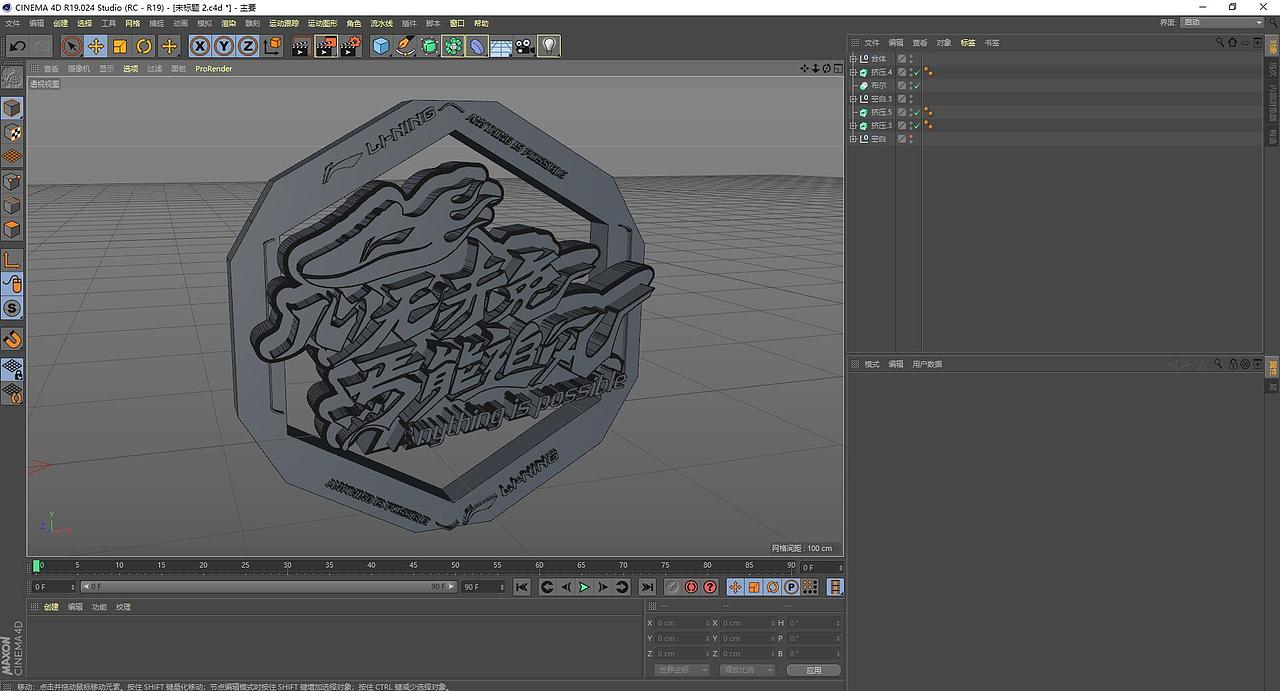The height and width of the screenshot is (691, 1280).
Task: Expand the 空白.3 null object
Action: (853, 99)
